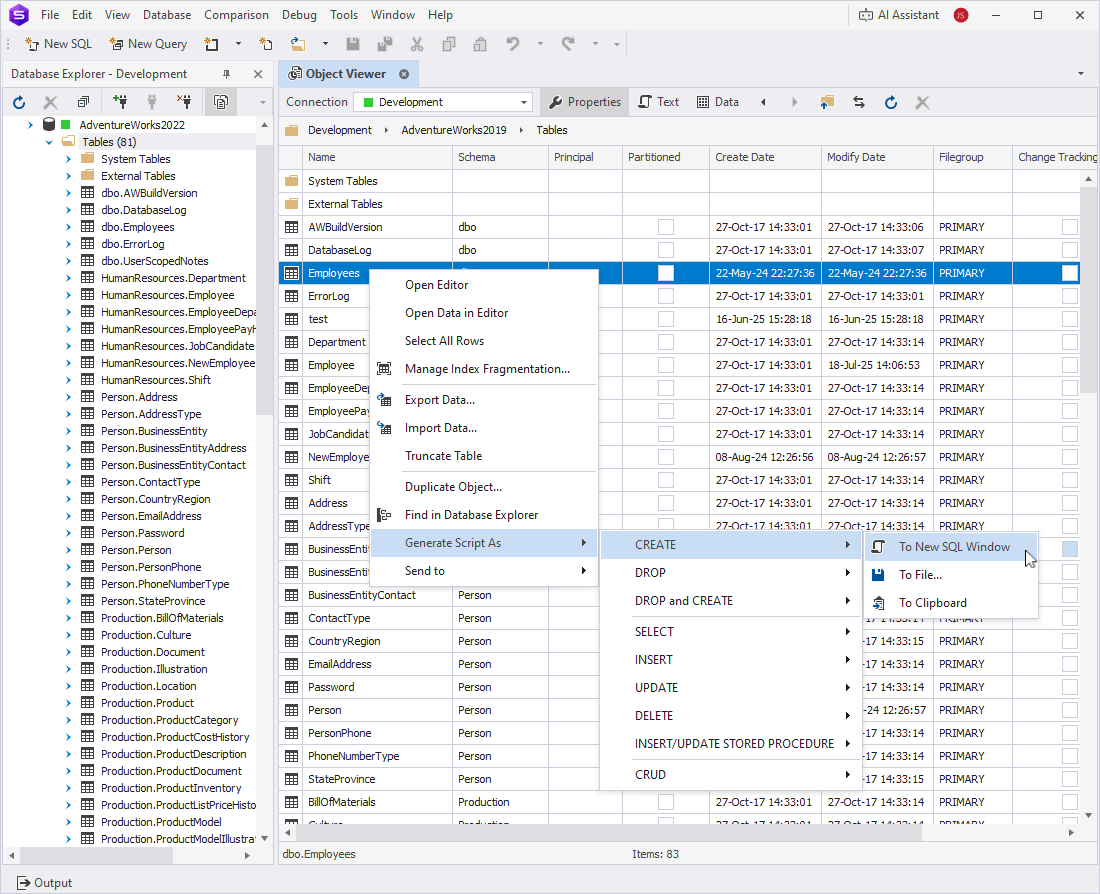Image resolution: width=1100 pixels, height=894 pixels.
Task: Click the Cut icon in the toolbar
Action: [x=415, y=44]
